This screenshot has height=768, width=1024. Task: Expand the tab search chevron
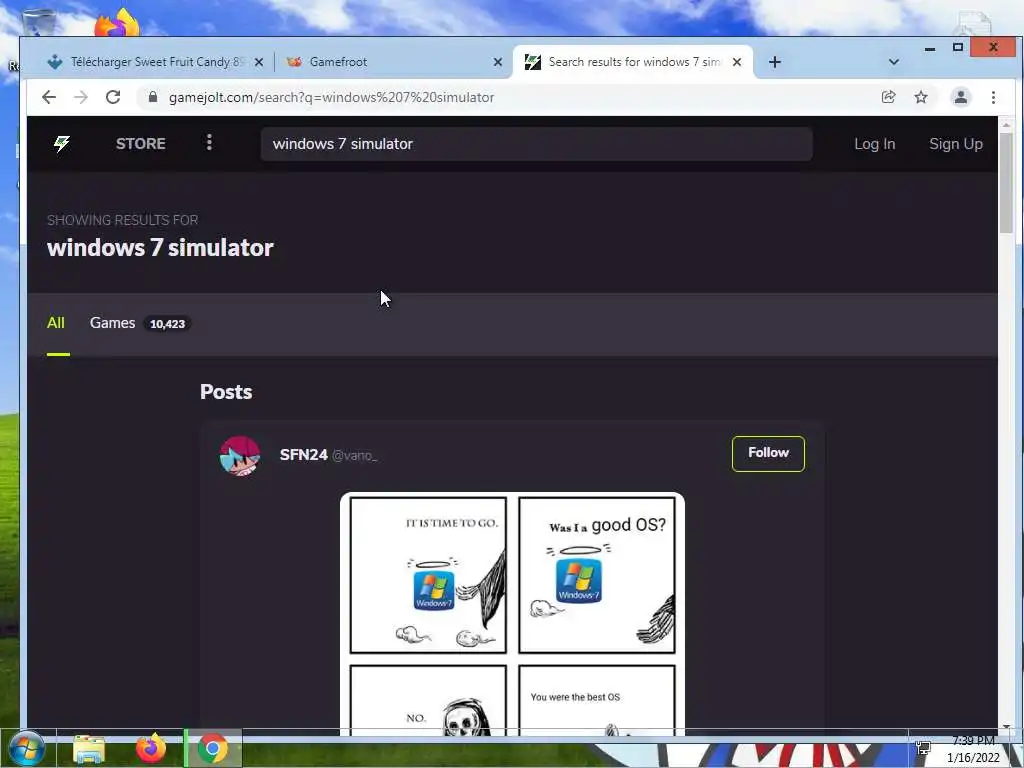pyautogui.click(x=893, y=62)
